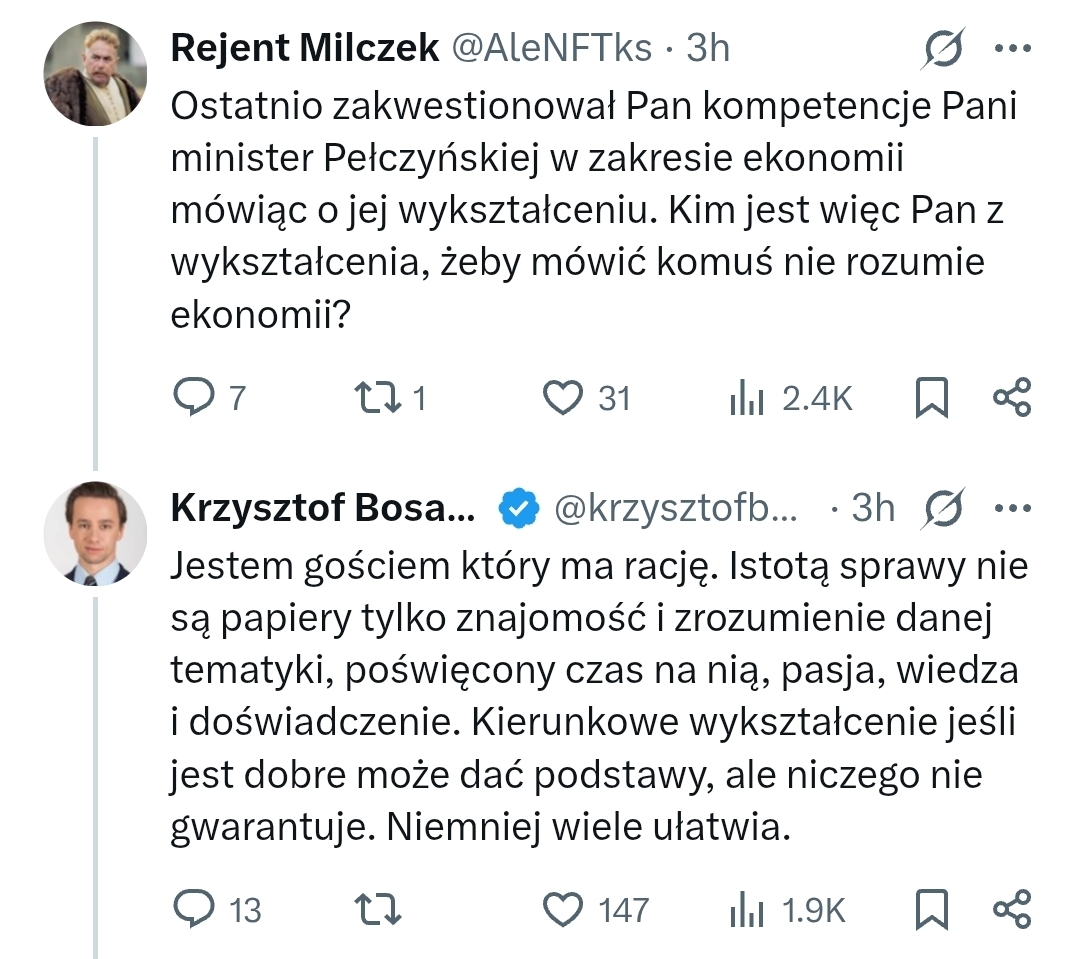
Task: Bookmark Rejent Milczek's tweet
Action: point(931,398)
